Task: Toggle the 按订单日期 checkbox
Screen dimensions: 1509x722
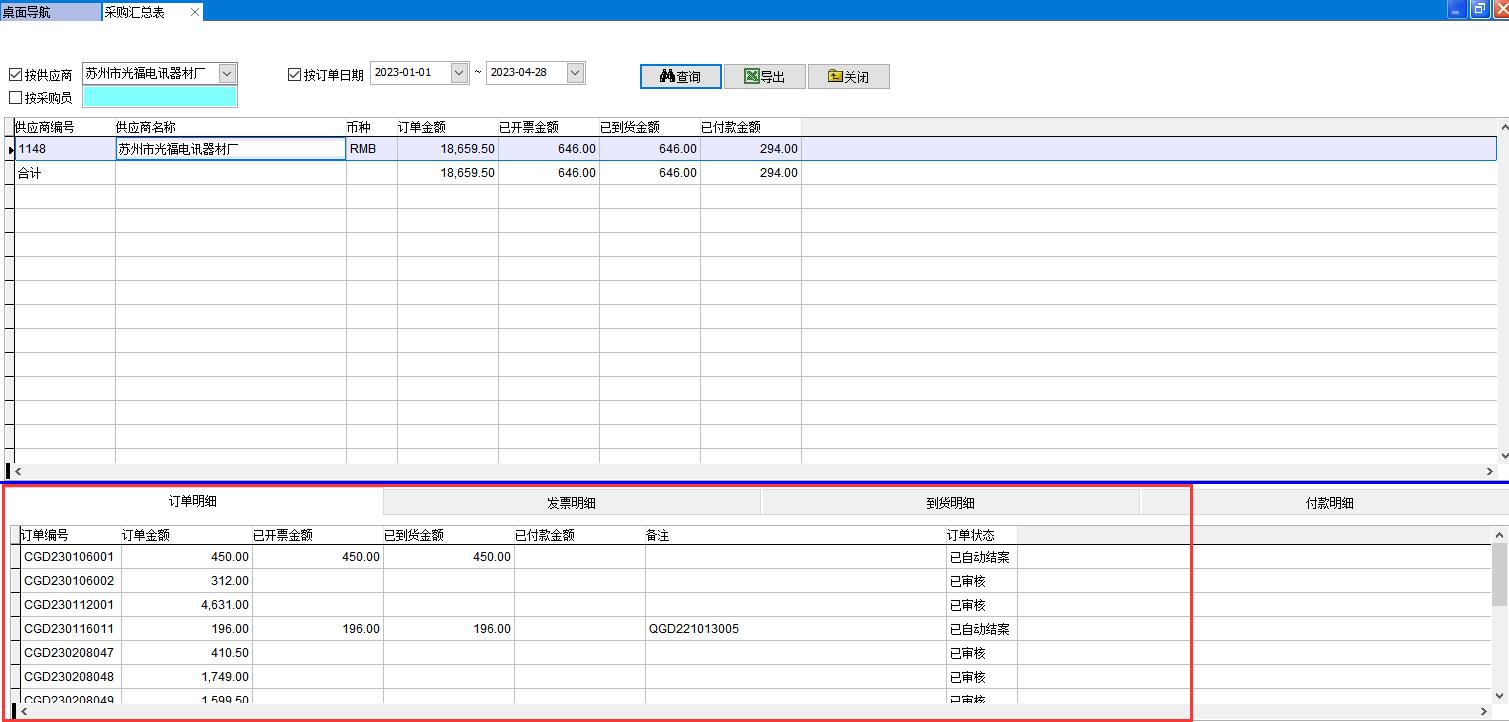Action: [x=294, y=75]
